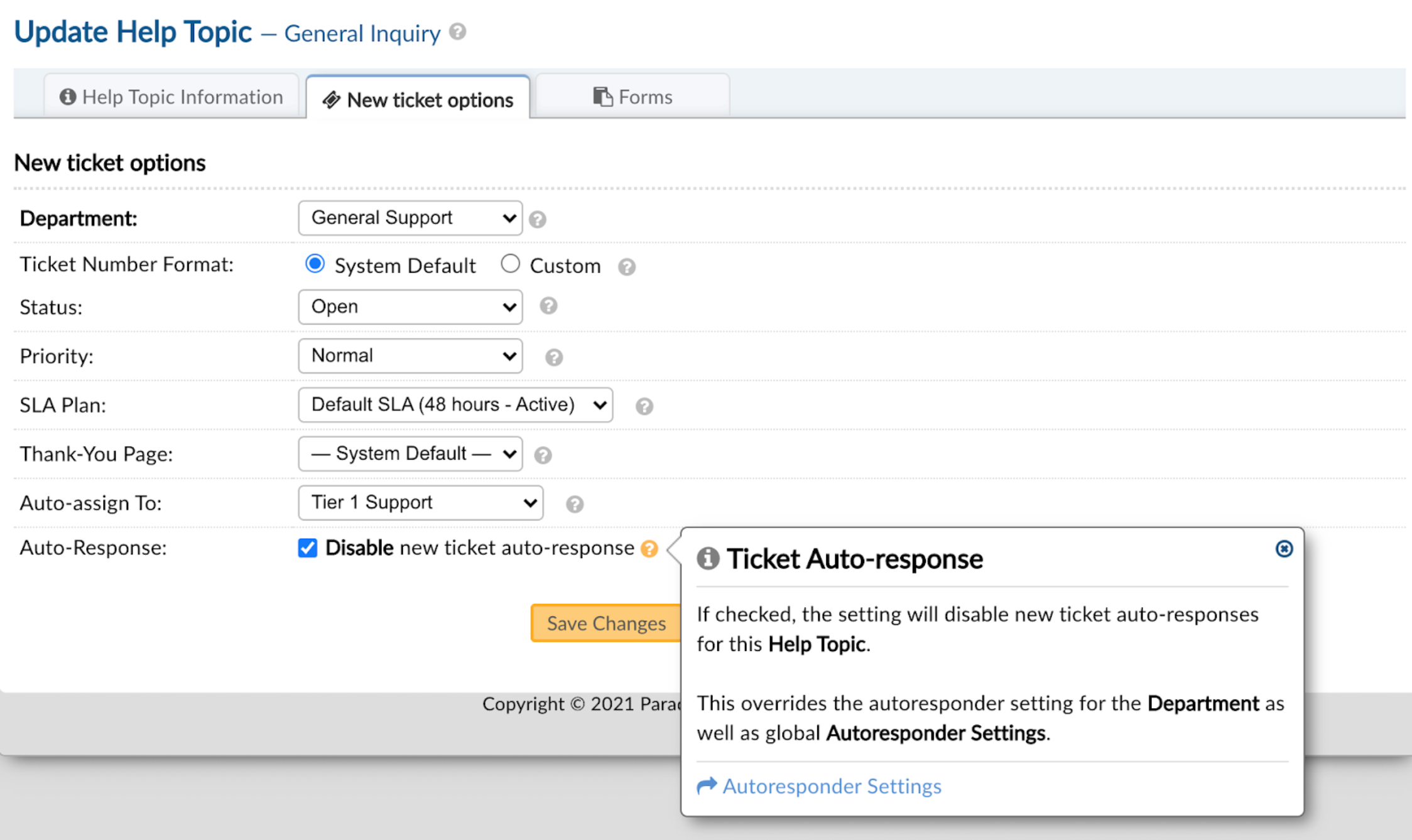This screenshot has height=840, width=1412.
Task: Expand the Department dropdown
Action: click(x=408, y=217)
